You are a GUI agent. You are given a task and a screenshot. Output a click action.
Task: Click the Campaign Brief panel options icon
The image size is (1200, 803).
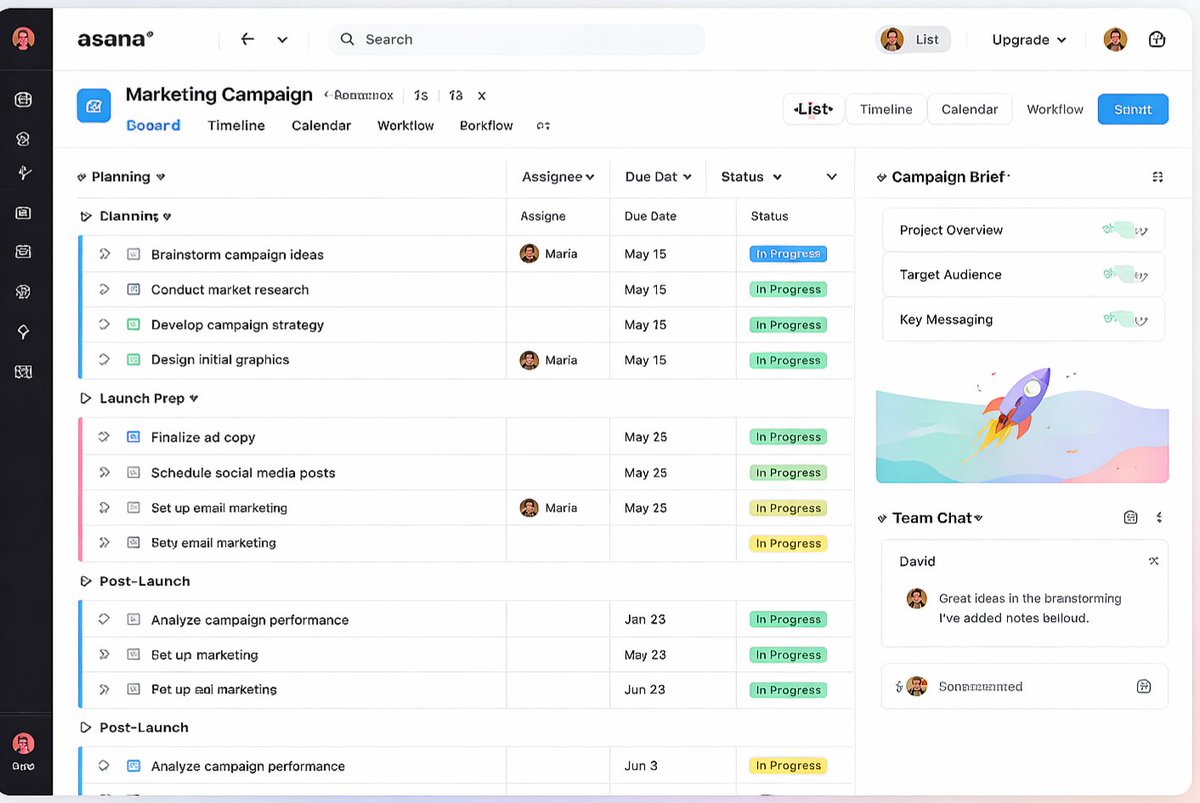(x=1157, y=177)
